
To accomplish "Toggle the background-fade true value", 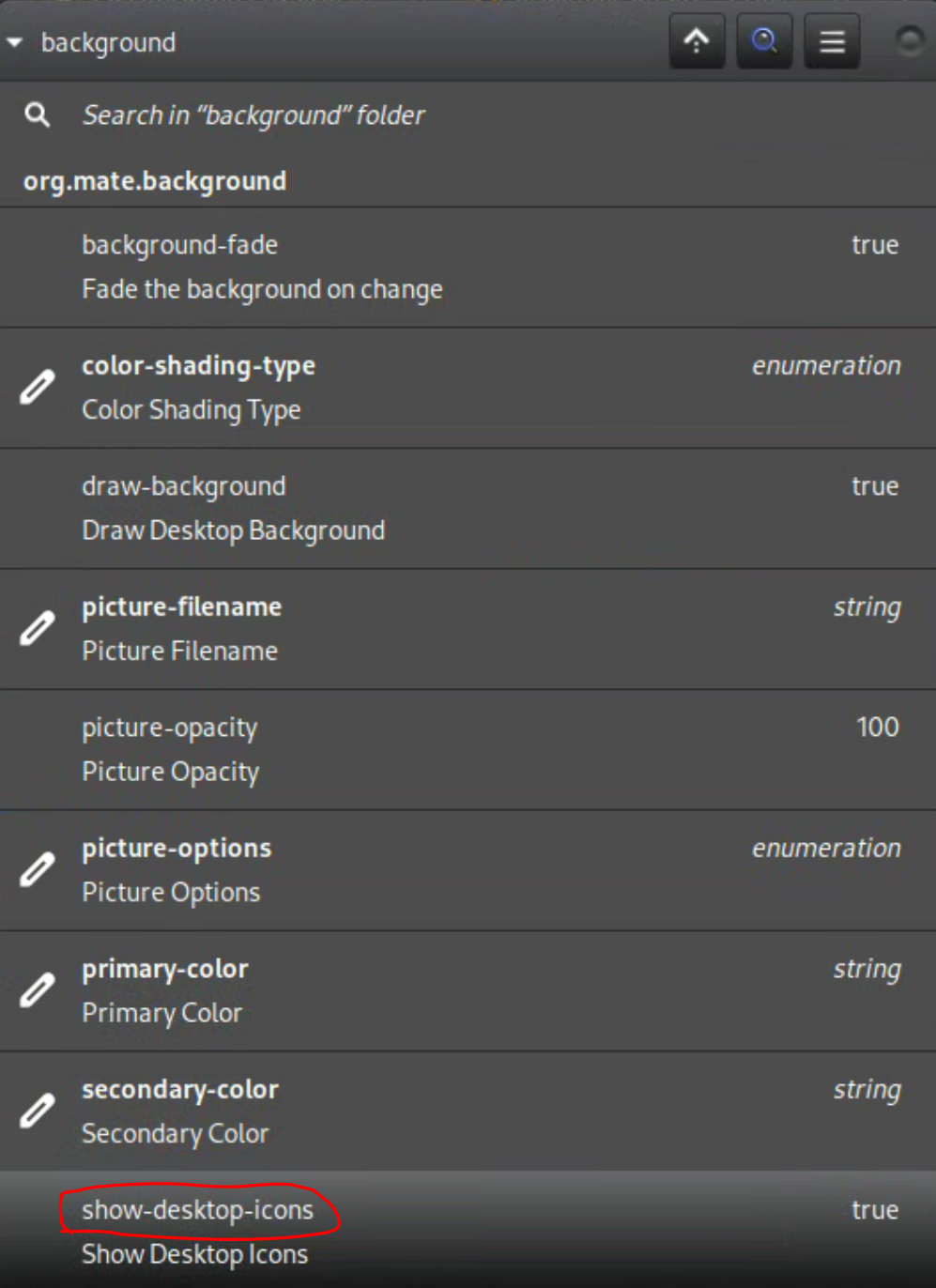I will point(874,245).
